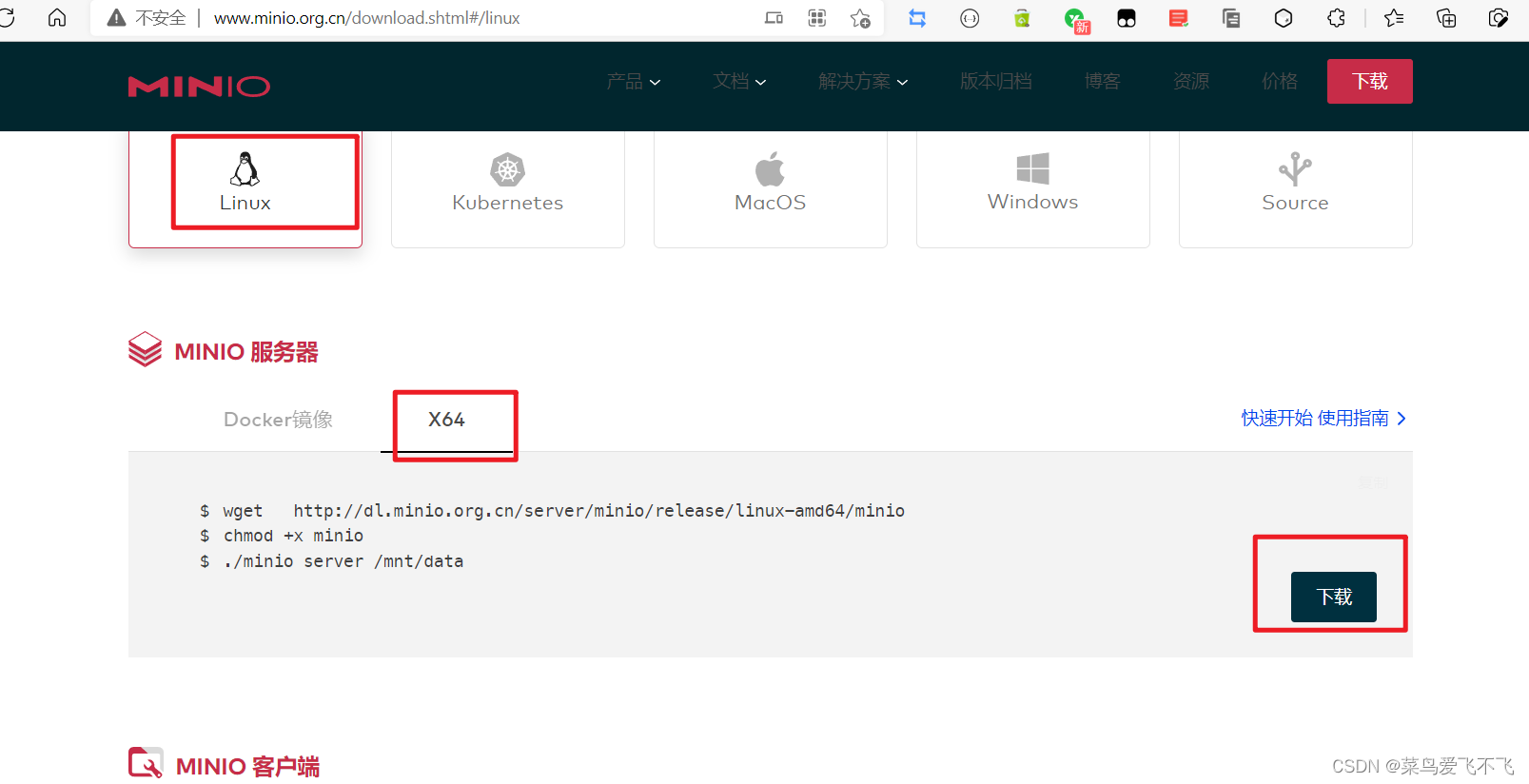The height and width of the screenshot is (784, 1529).
Task: Click the browser reload icon
Action: coord(6,18)
